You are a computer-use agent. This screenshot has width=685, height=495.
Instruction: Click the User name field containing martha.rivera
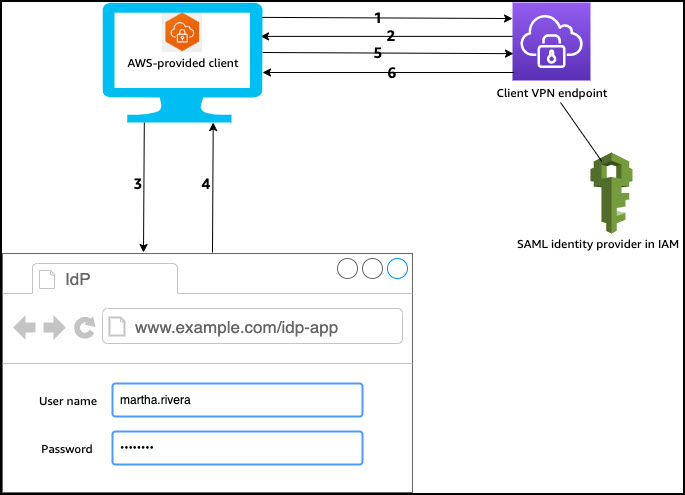point(236,400)
